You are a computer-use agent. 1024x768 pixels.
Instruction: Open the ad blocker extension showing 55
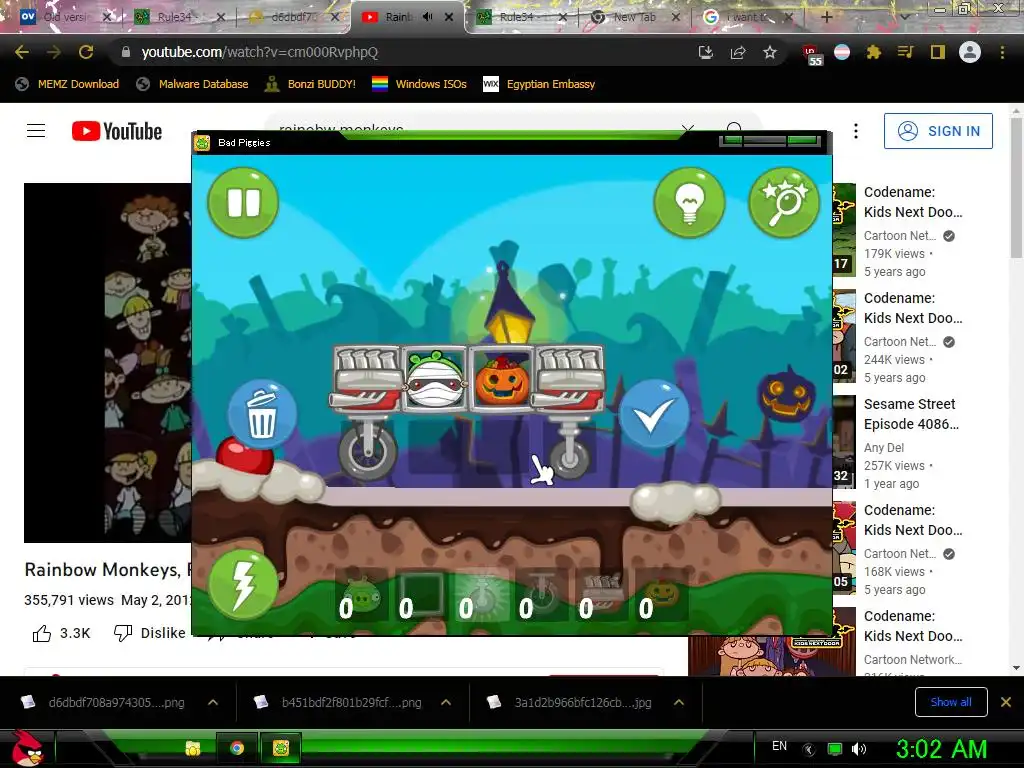(812, 55)
